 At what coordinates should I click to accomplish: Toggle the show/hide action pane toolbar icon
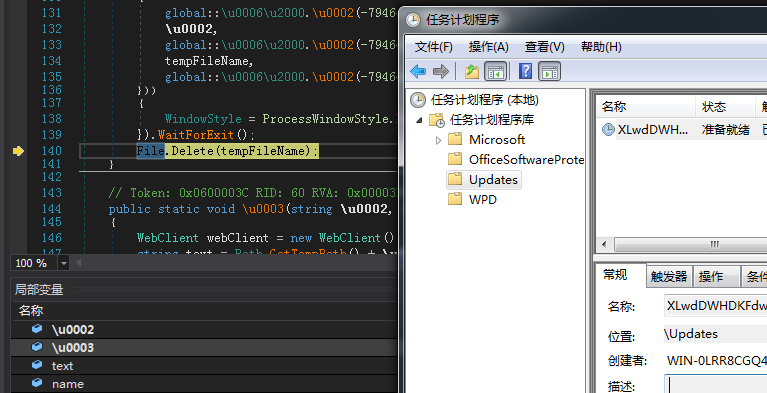click(549, 71)
